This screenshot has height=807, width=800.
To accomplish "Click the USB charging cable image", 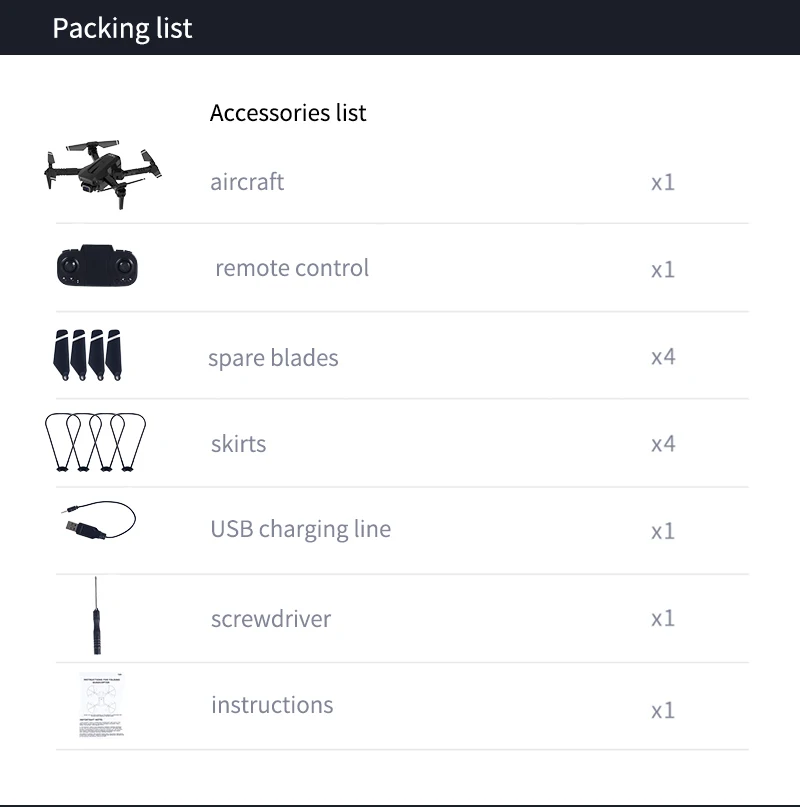I will coord(98,522).
